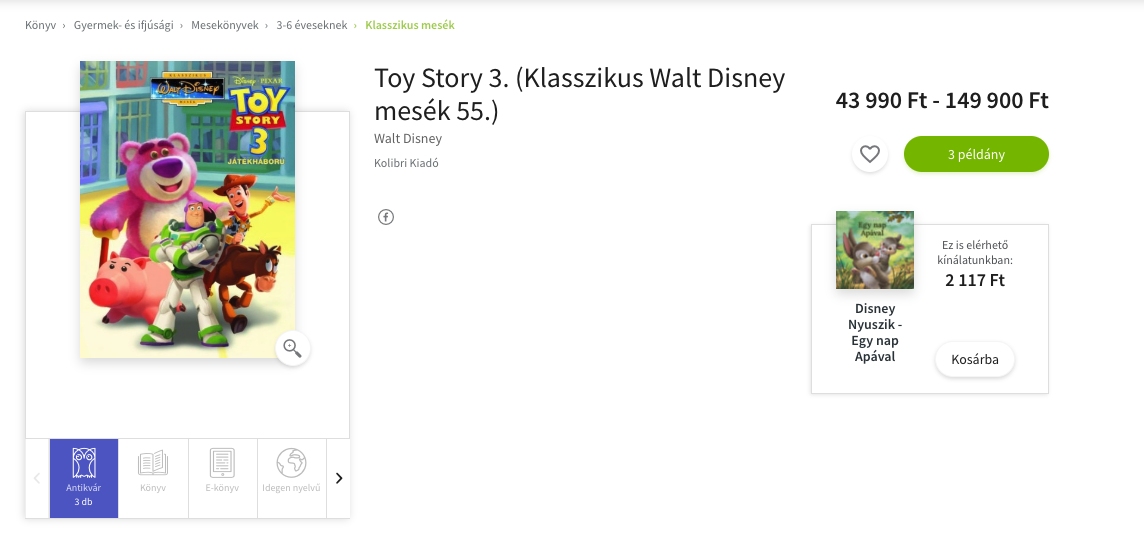This screenshot has height=543, width=1144.
Task: Open the Kolibri Kiadó publisher link
Action: [x=406, y=163]
